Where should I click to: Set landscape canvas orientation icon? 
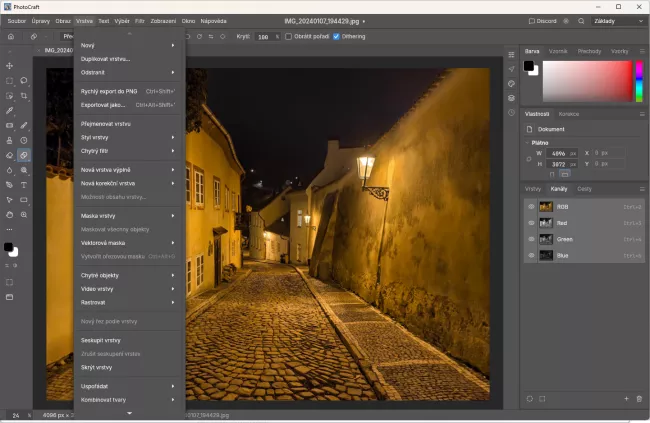tap(565, 174)
